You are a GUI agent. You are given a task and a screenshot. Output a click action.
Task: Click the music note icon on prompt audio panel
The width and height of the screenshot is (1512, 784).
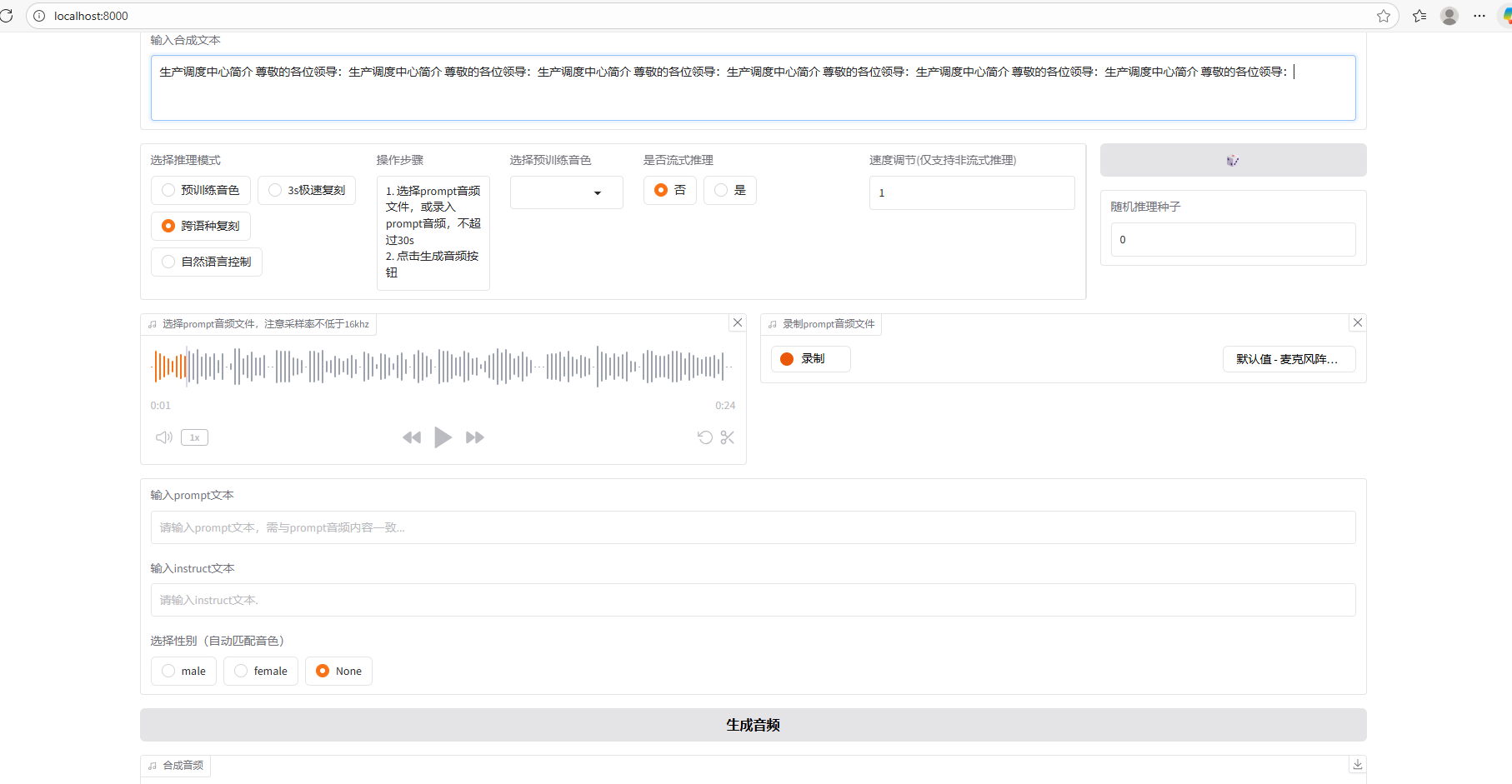(x=152, y=324)
